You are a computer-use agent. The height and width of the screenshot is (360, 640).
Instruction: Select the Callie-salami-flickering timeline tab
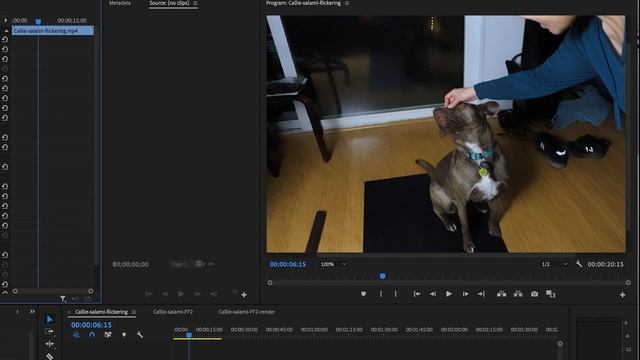101,312
